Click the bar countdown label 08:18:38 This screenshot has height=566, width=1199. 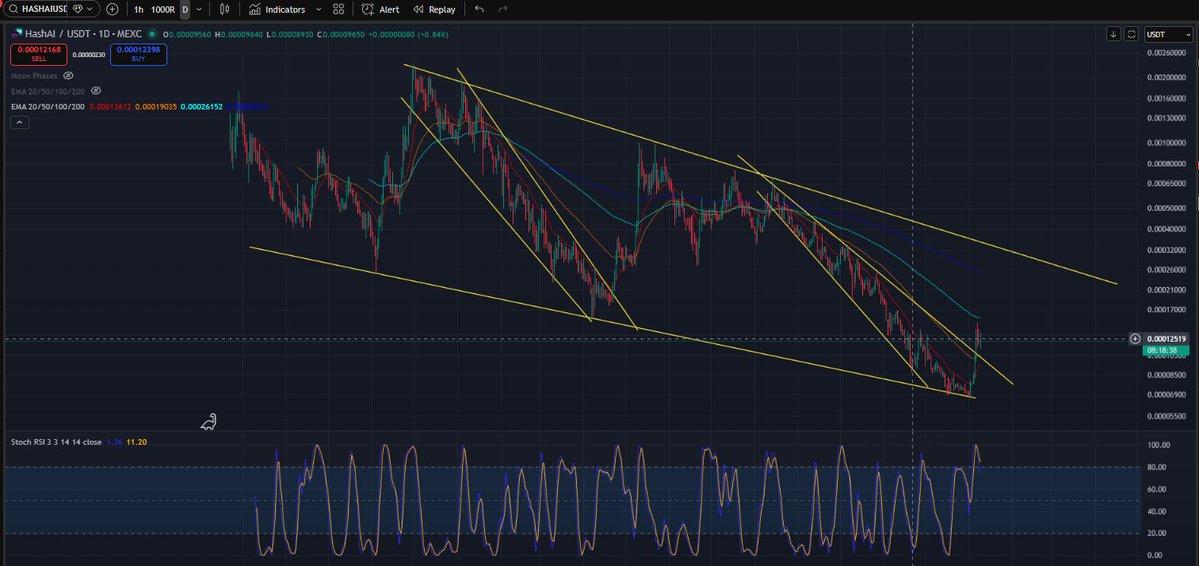(1165, 350)
